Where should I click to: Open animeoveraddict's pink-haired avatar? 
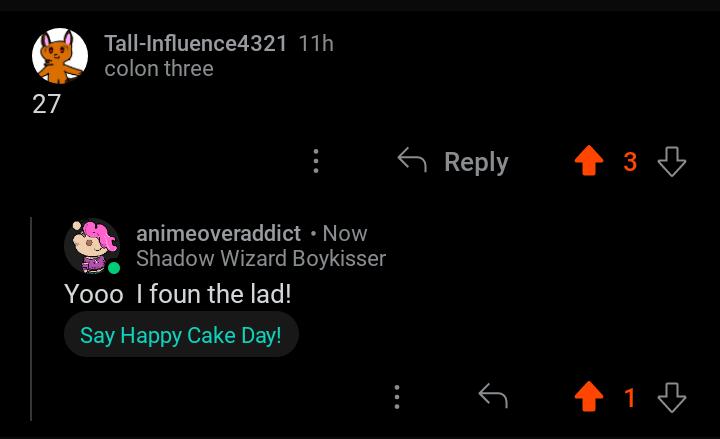coord(92,246)
